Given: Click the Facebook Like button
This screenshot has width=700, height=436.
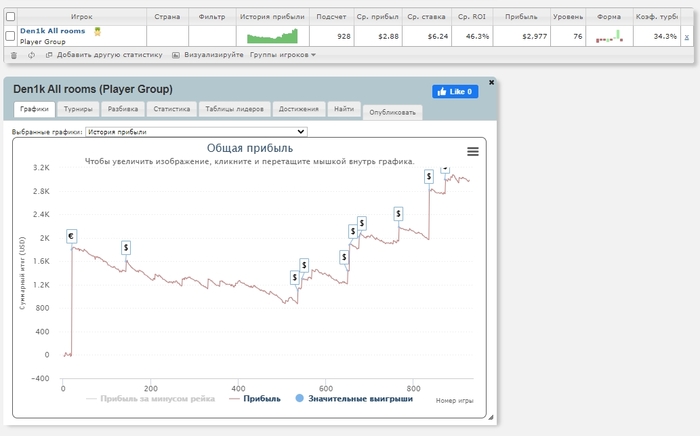Looking at the screenshot, I should (x=455, y=91).
